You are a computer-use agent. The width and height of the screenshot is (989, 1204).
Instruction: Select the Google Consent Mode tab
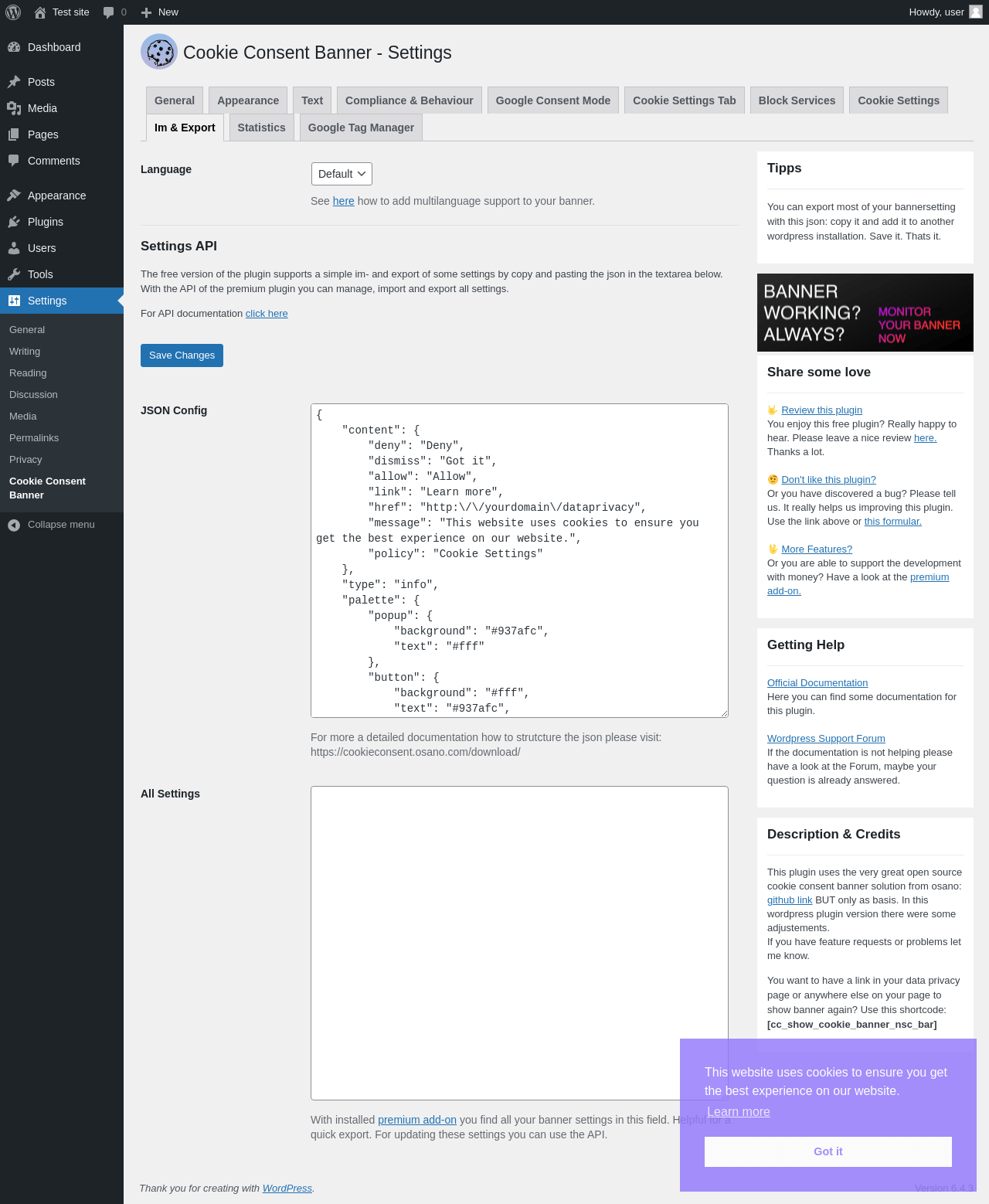[x=553, y=100]
